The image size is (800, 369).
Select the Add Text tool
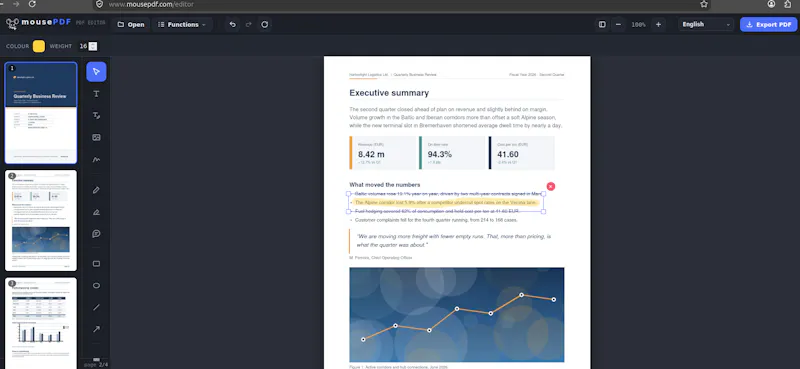click(96, 94)
